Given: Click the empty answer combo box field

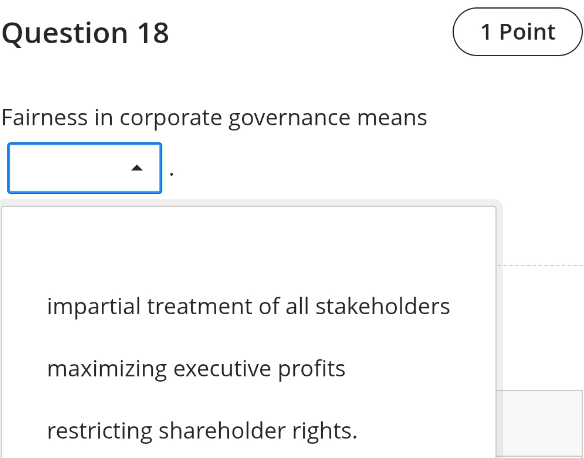Looking at the screenshot, I should coord(85,168).
